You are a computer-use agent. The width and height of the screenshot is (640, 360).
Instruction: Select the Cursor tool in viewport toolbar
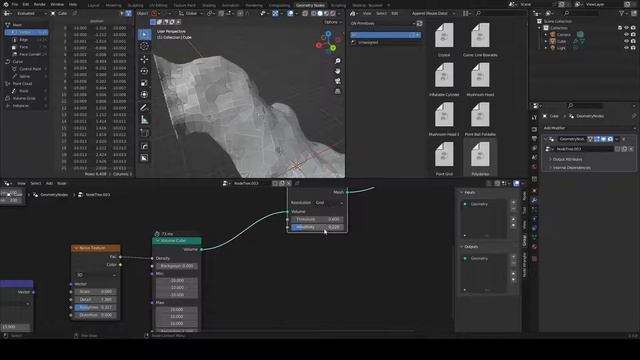point(144,47)
